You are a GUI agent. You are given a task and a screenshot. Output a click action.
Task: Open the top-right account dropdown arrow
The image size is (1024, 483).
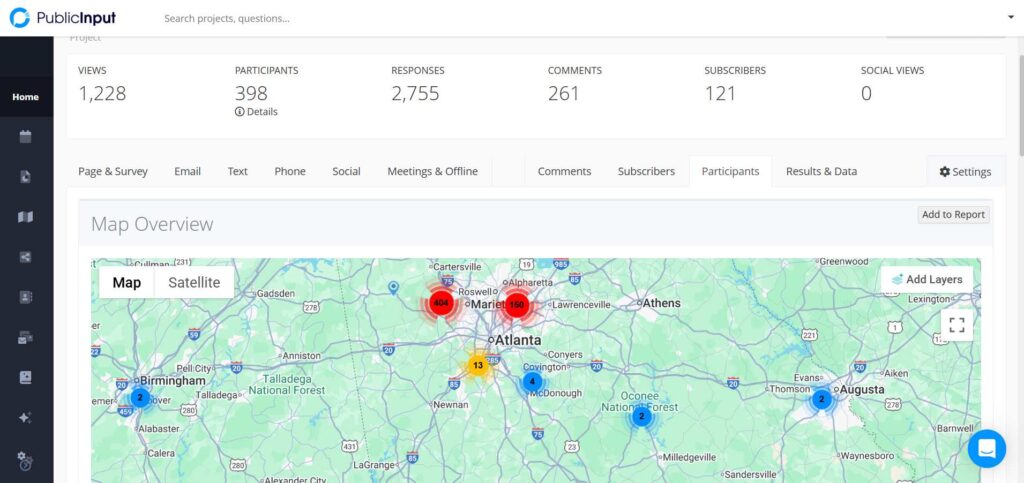(x=1010, y=18)
